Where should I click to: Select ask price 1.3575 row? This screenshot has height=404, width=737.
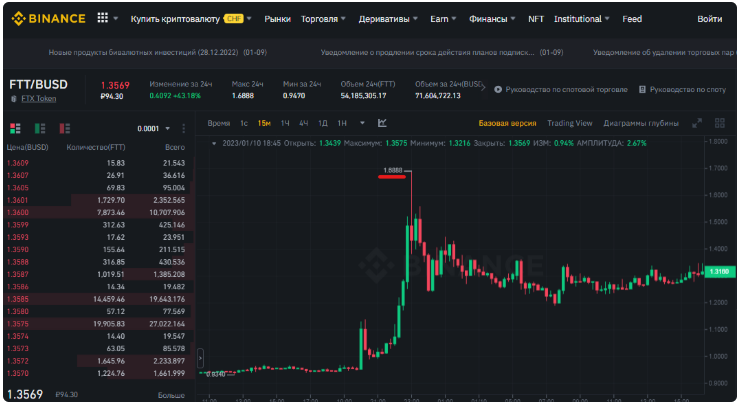point(99,324)
